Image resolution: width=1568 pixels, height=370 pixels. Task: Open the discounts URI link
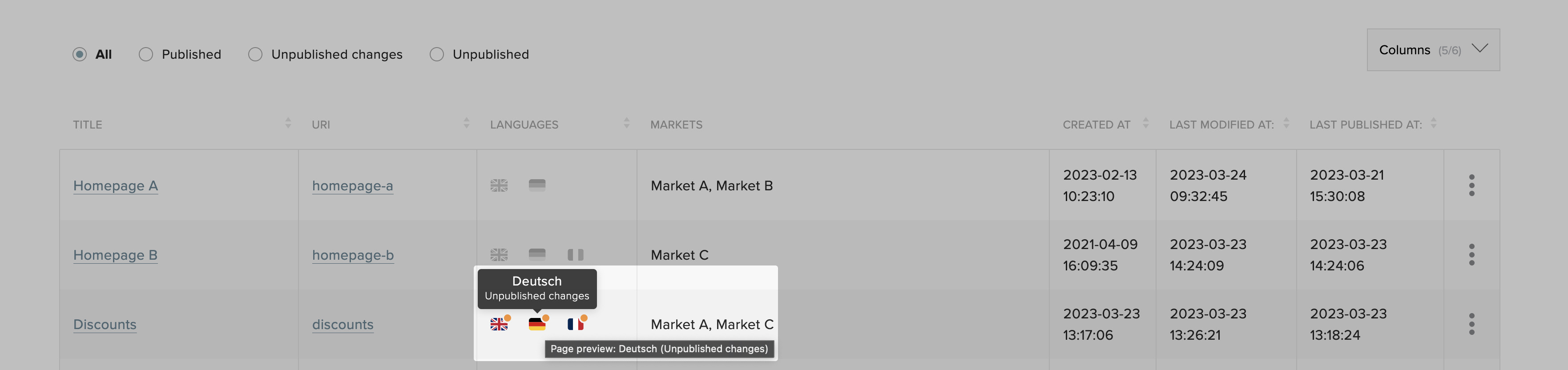pos(343,325)
